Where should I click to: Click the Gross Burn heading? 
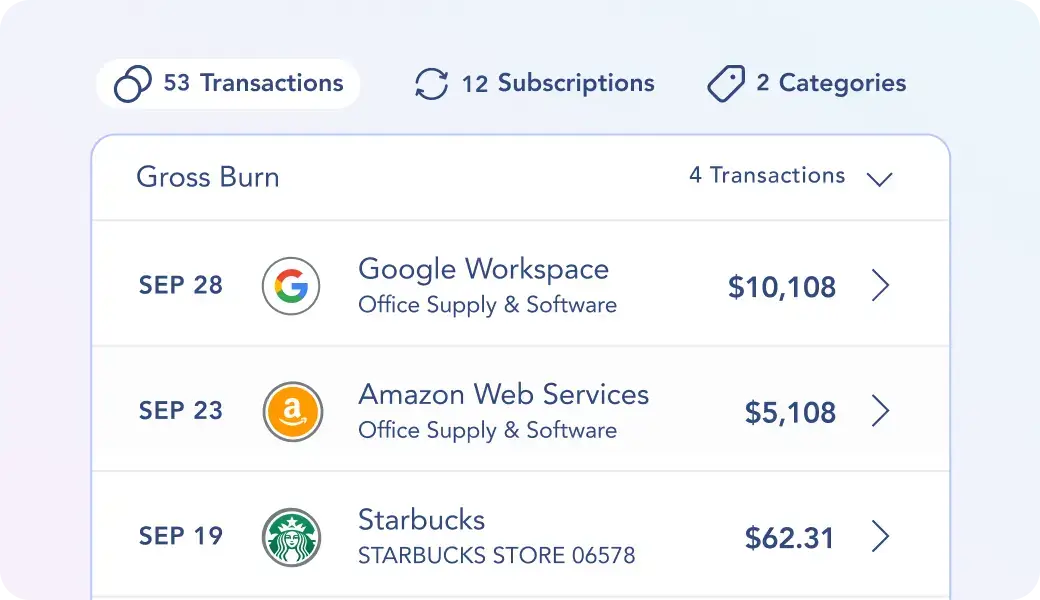[208, 177]
